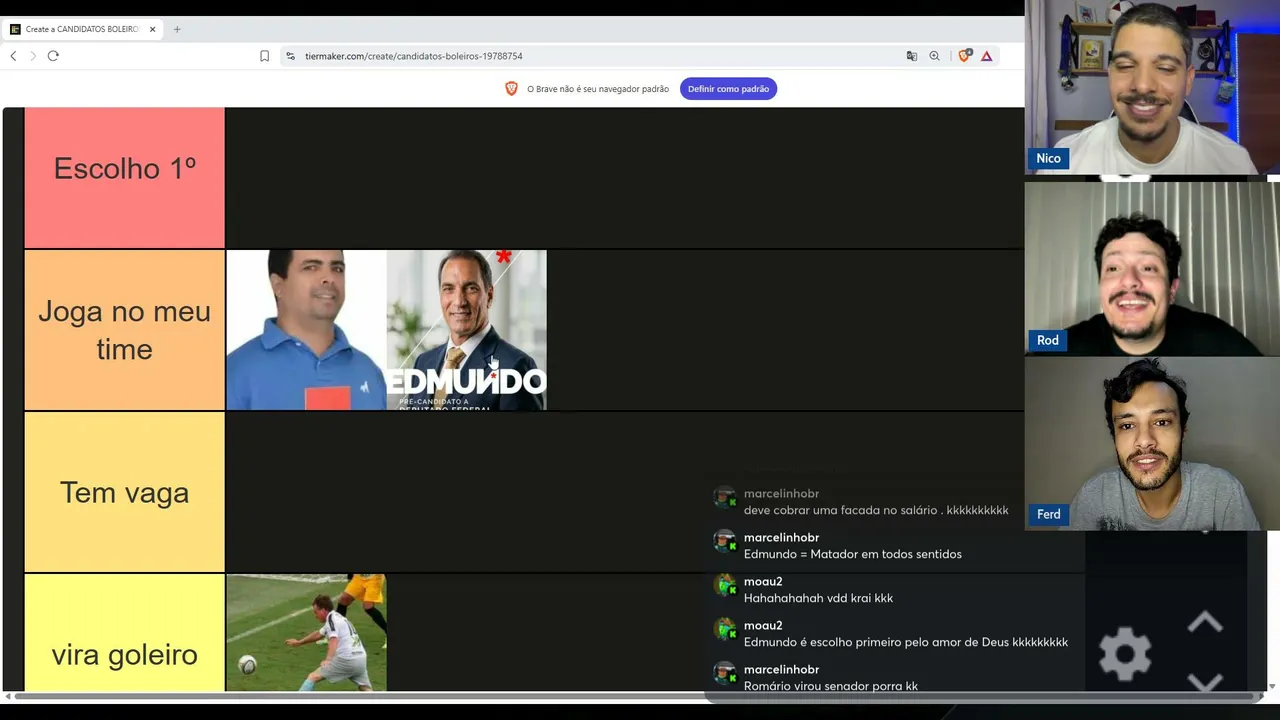Move the tier row up with the chevron
Viewport: 1280px width, 720px height.
click(1205, 623)
